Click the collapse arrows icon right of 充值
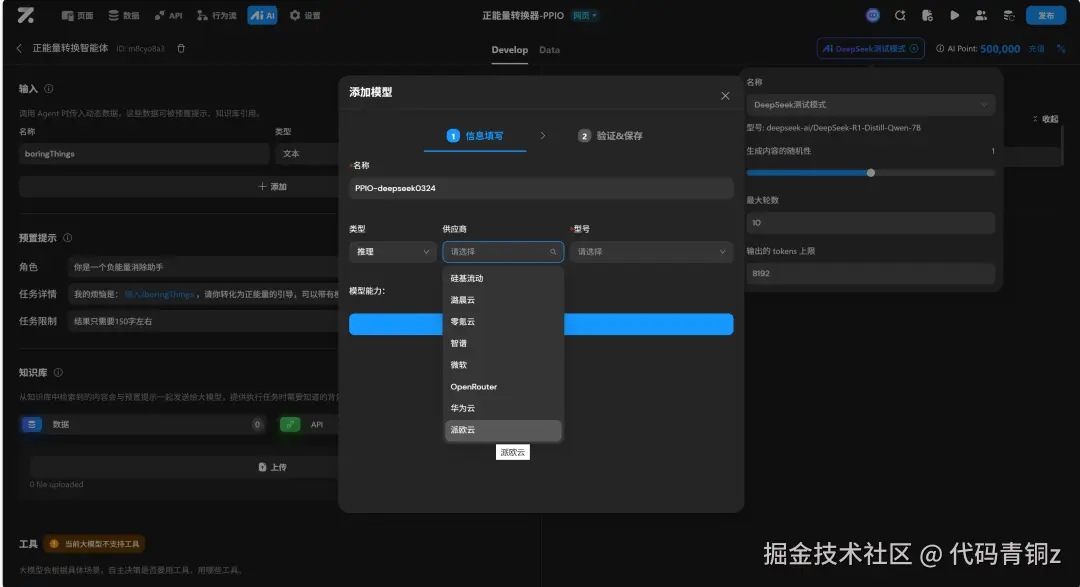Image resolution: width=1080 pixels, height=587 pixels. tap(1061, 48)
